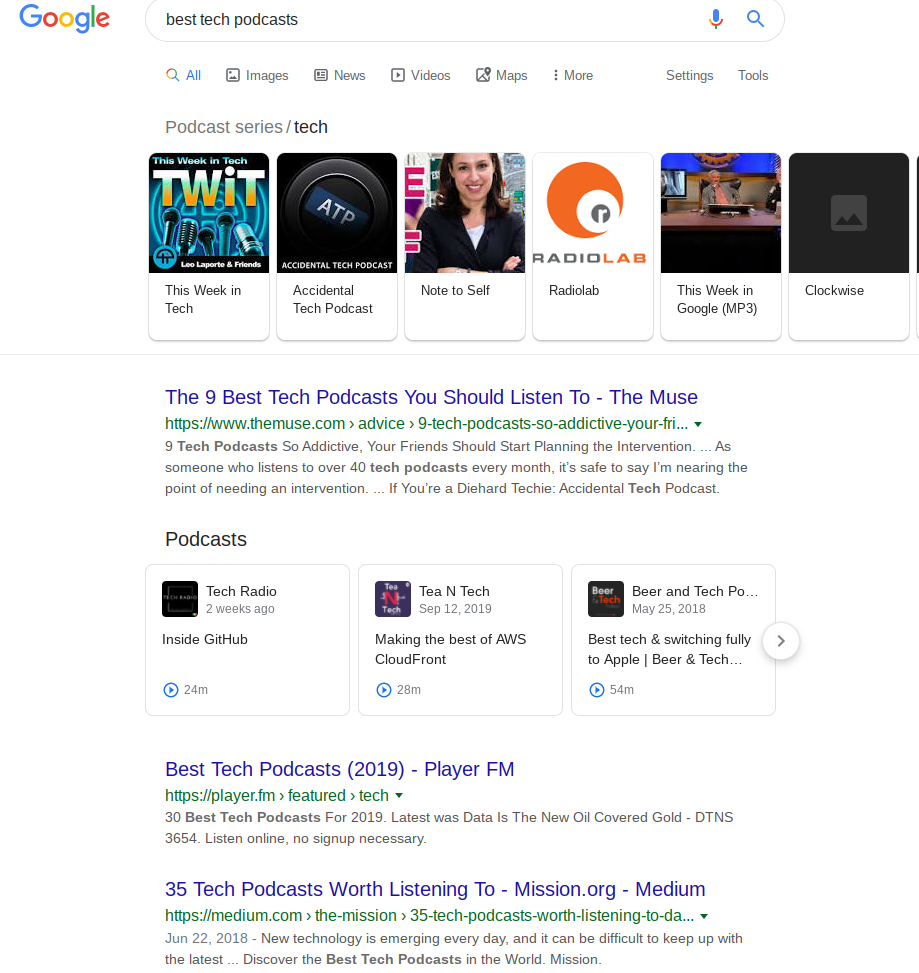
Task: Click the 'Note to Self' label
Action: 455,290
